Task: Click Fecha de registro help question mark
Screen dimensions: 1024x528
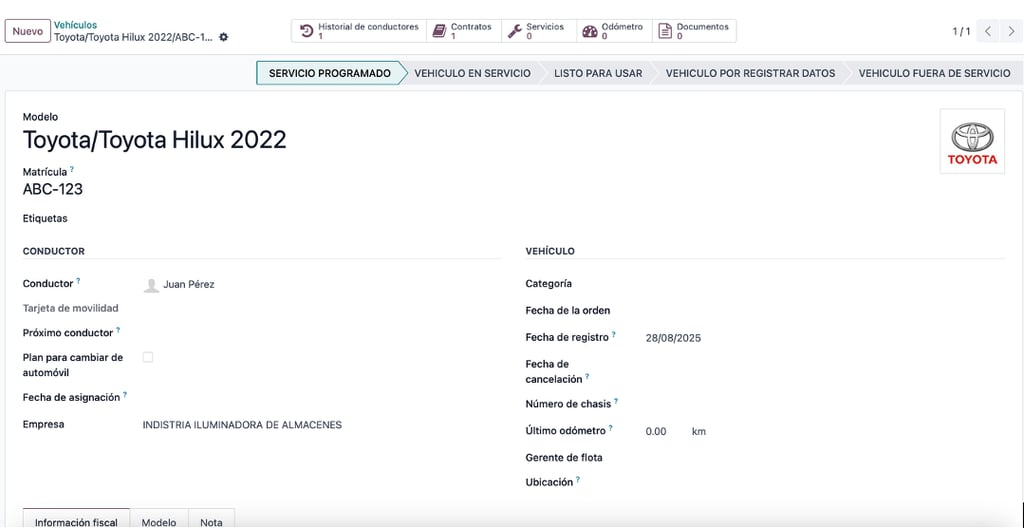Action: click(613, 335)
